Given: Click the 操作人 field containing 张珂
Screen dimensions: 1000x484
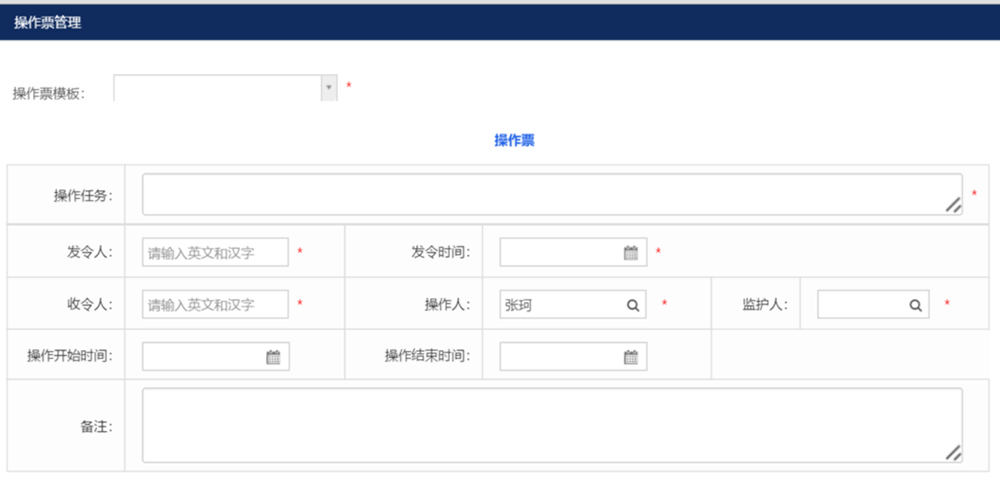Looking at the screenshot, I should click(560, 305).
